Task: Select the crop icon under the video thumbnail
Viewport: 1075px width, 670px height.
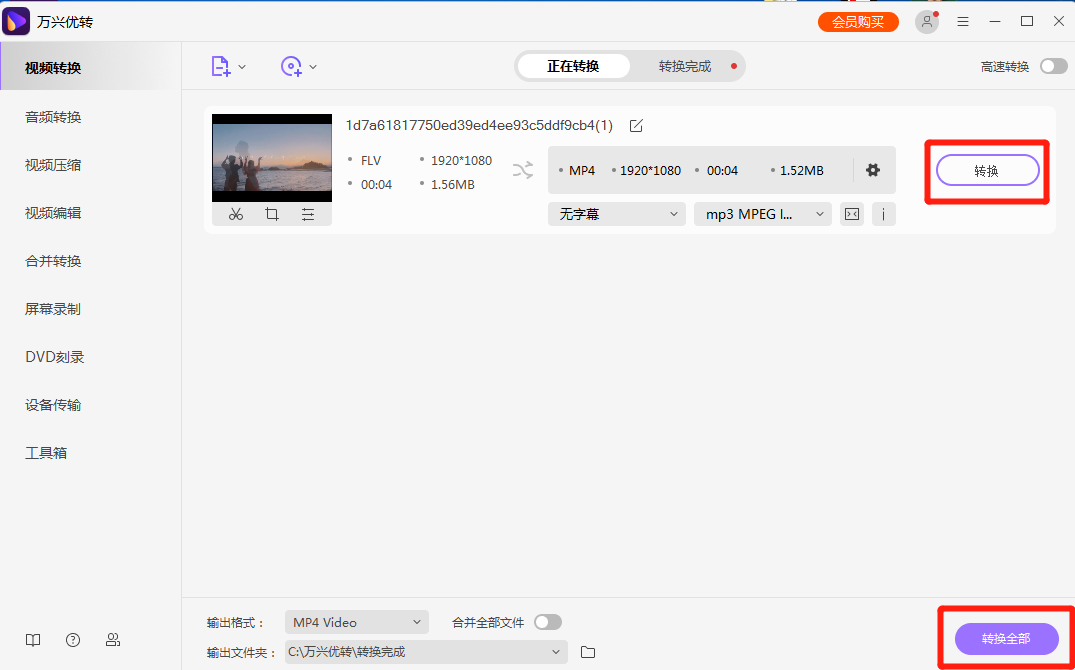Action: (271, 213)
